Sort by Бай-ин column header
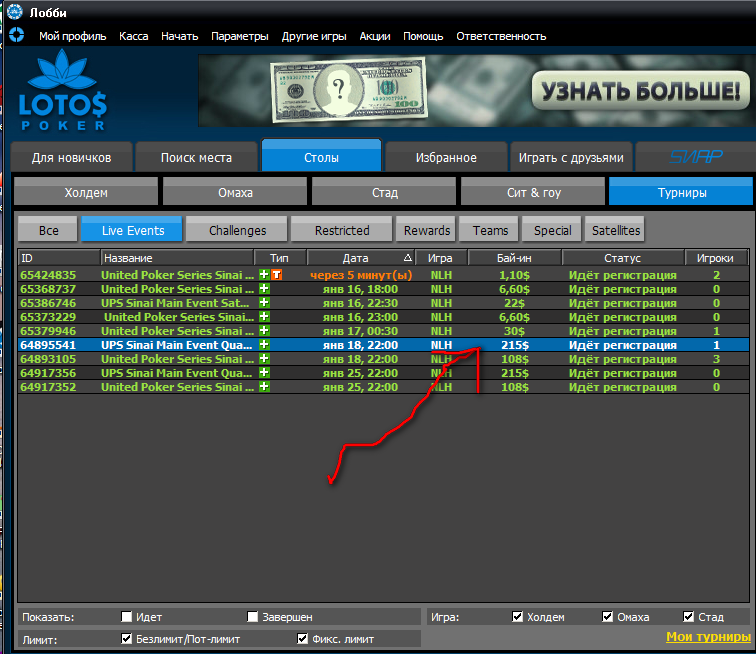The width and height of the screenshot is (756, 654). 514,258
